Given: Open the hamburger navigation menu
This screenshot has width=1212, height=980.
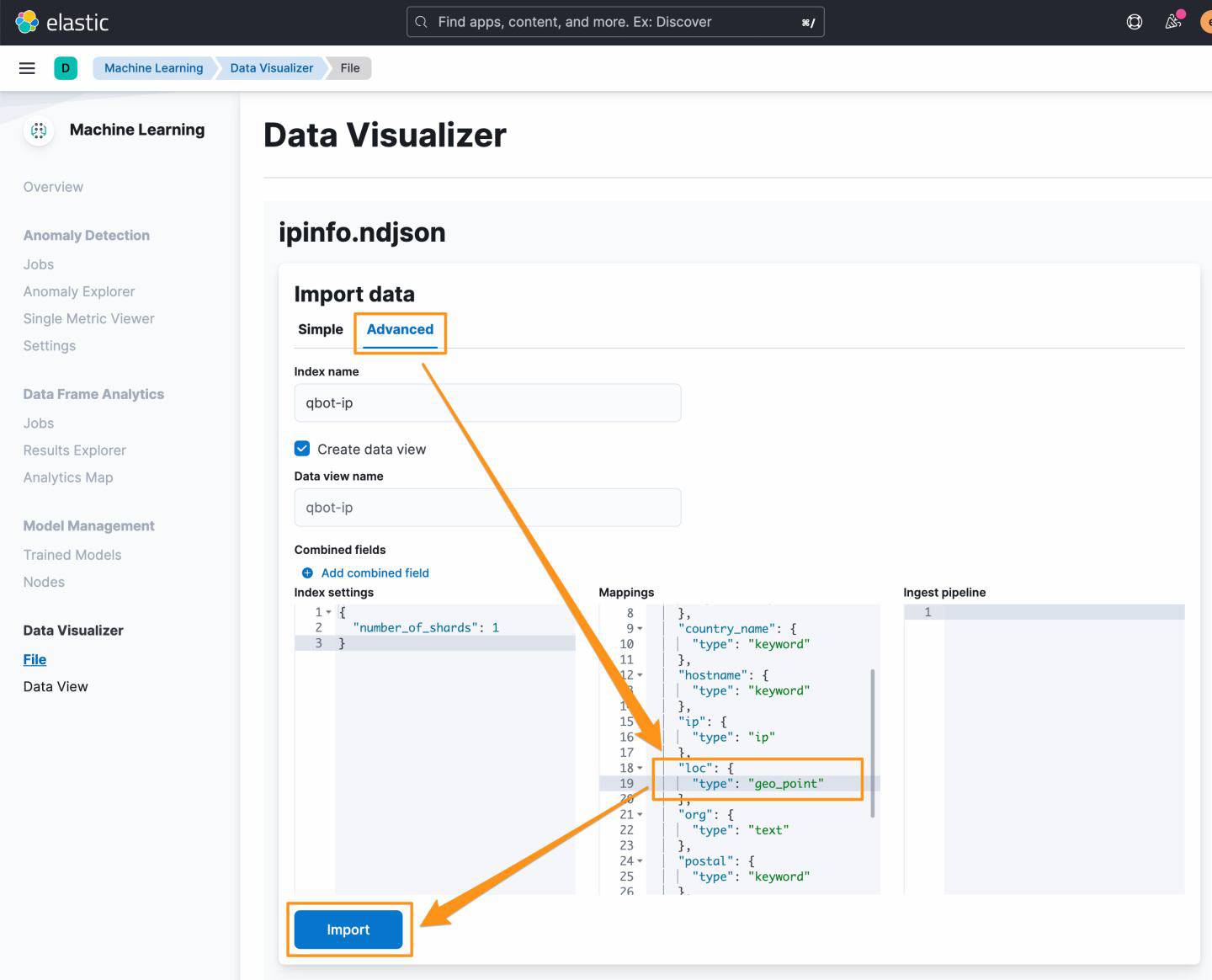Looking at the screenshot, I should (x=27, y=68).
